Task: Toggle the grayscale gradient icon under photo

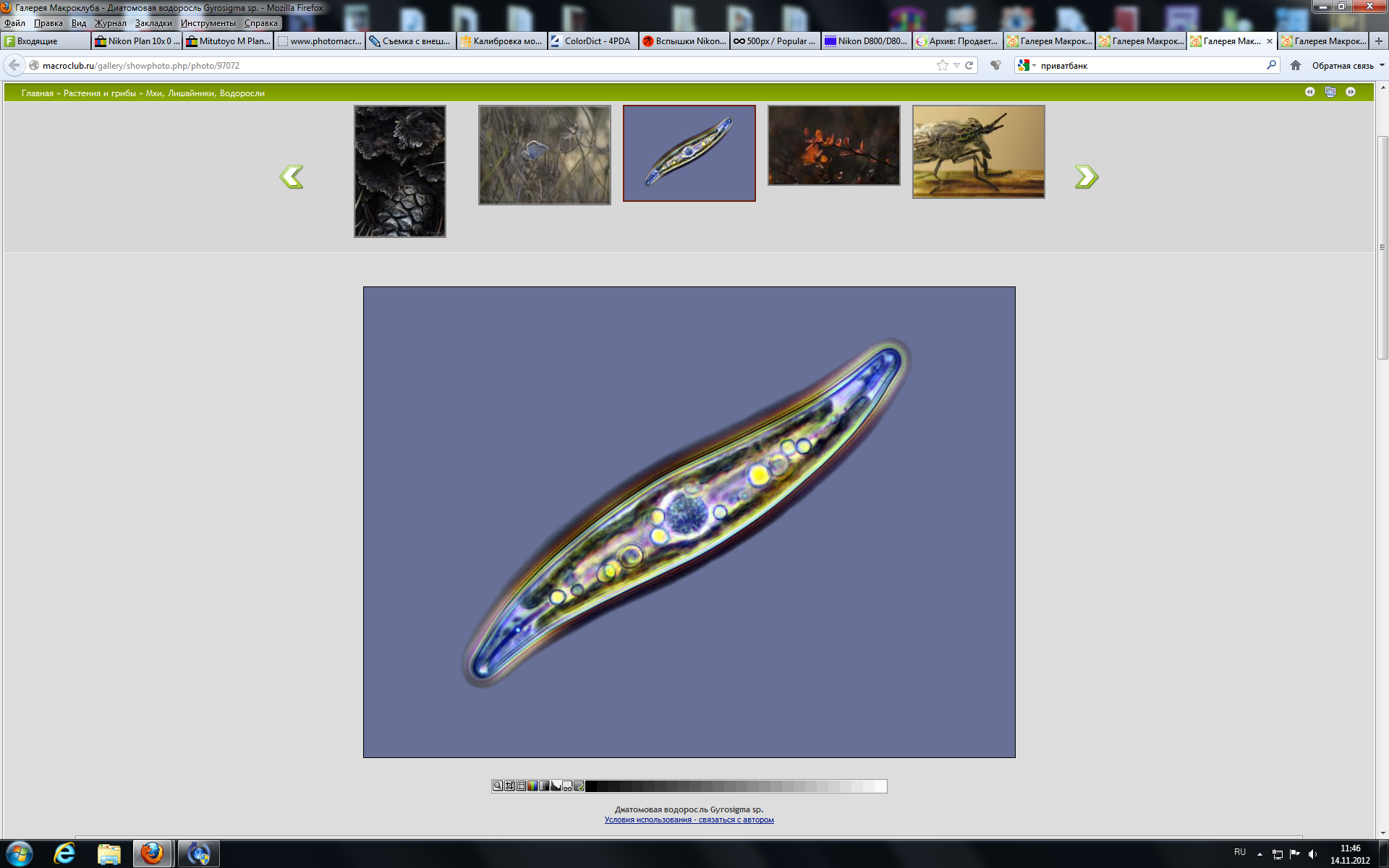Action: tap(544, 786)
